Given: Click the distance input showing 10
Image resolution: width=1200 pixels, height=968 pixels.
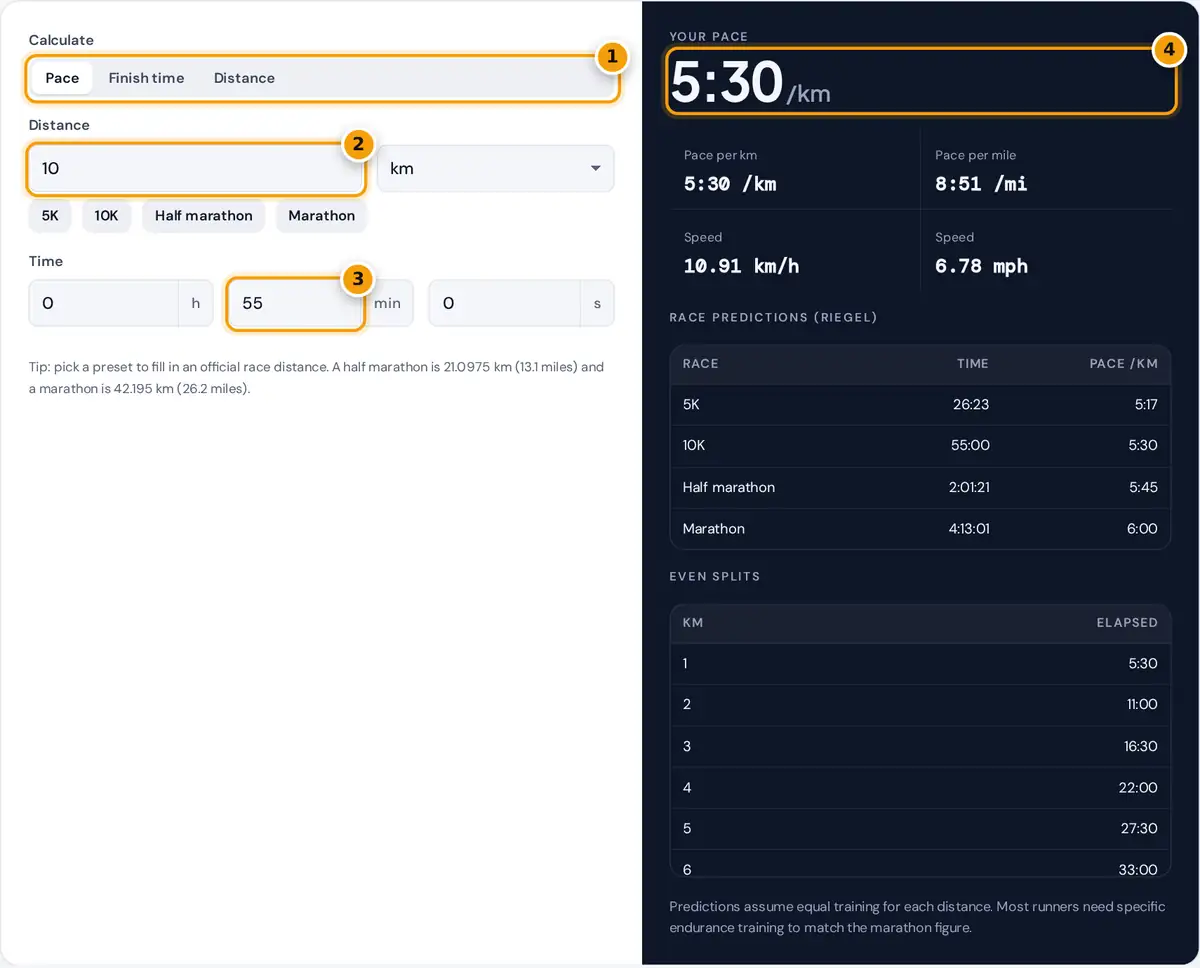Looking at the screenshot, I should [196, 168].
